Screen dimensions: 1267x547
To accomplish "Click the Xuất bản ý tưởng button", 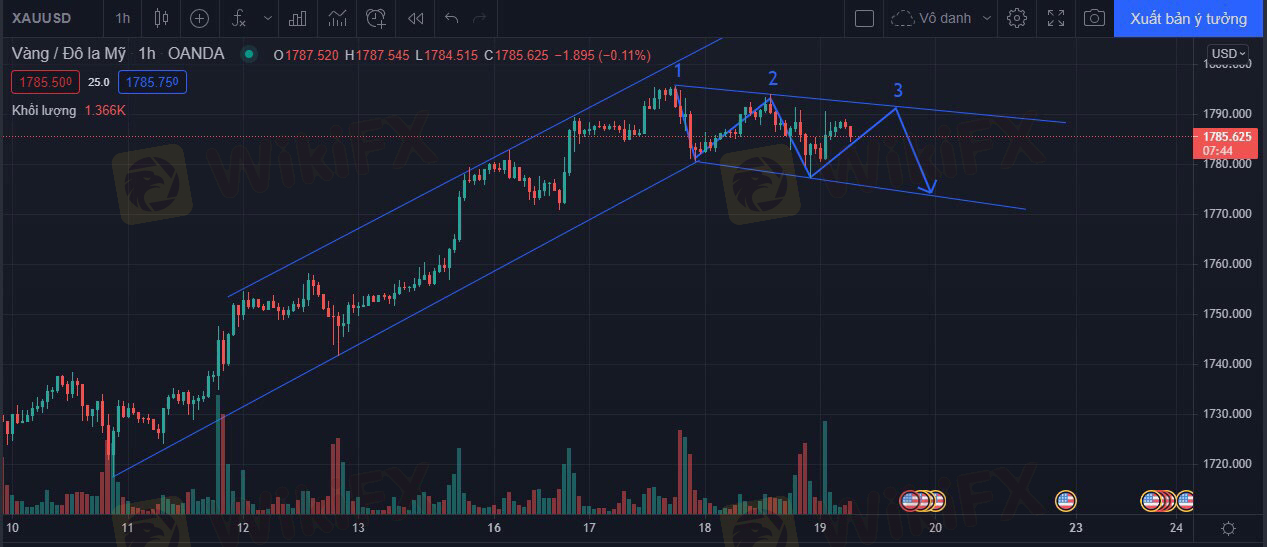I will click(x=1189, y=18).
